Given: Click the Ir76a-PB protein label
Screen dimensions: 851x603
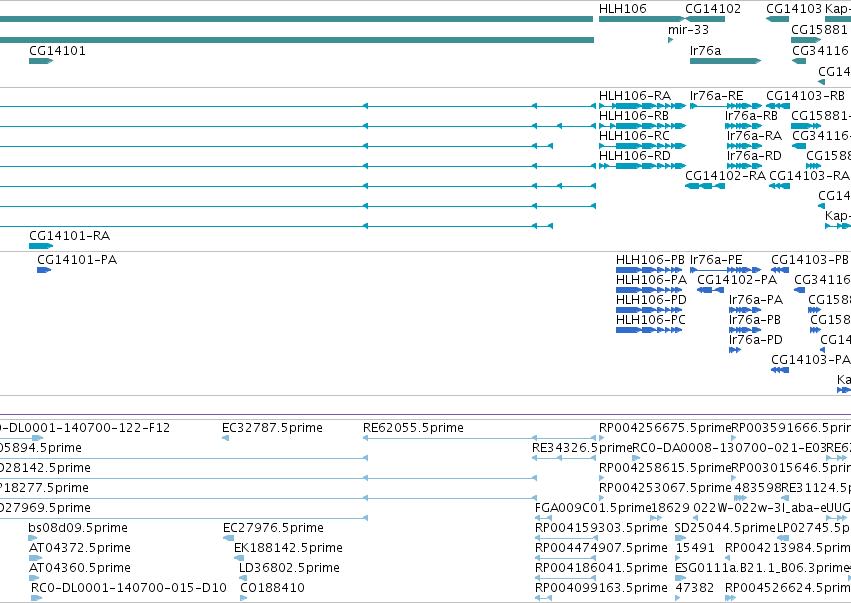Looking at the screenshot, I should [x=755, y=320].
